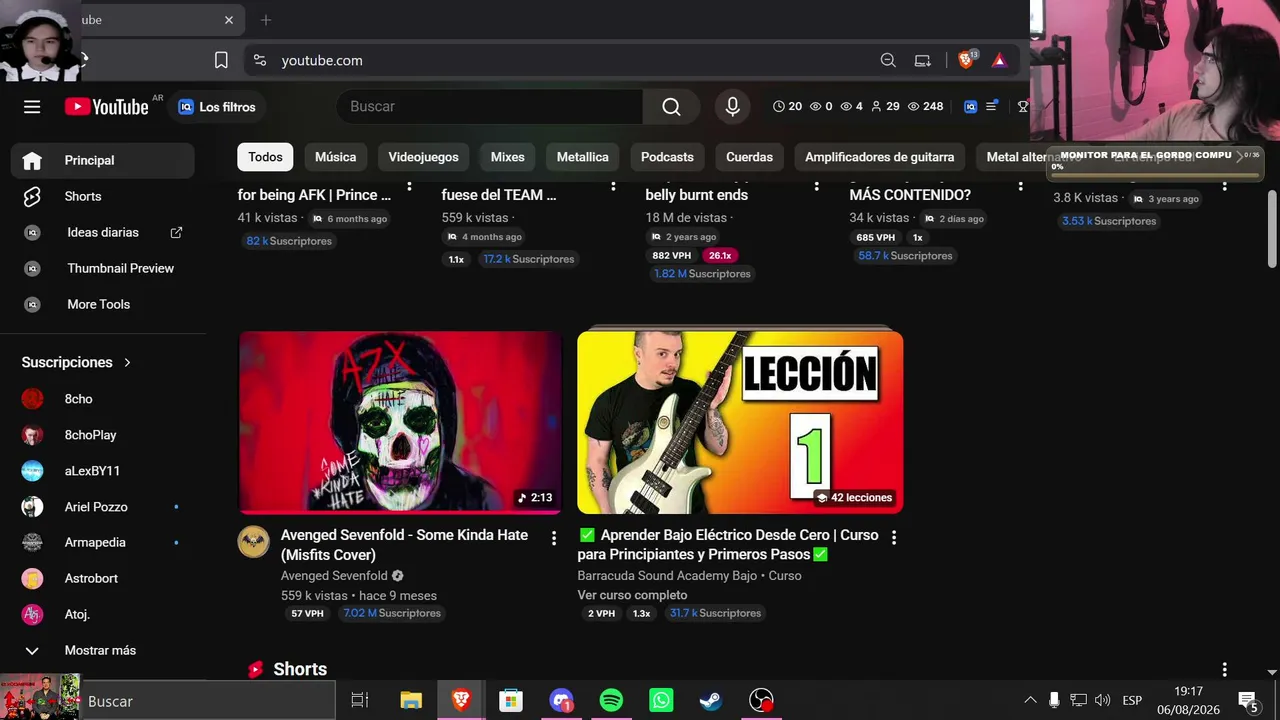The width and height of the screenshot is (1280, 720).
Task: Open WhatsApp from the taskbar
Action: point(661,700)
